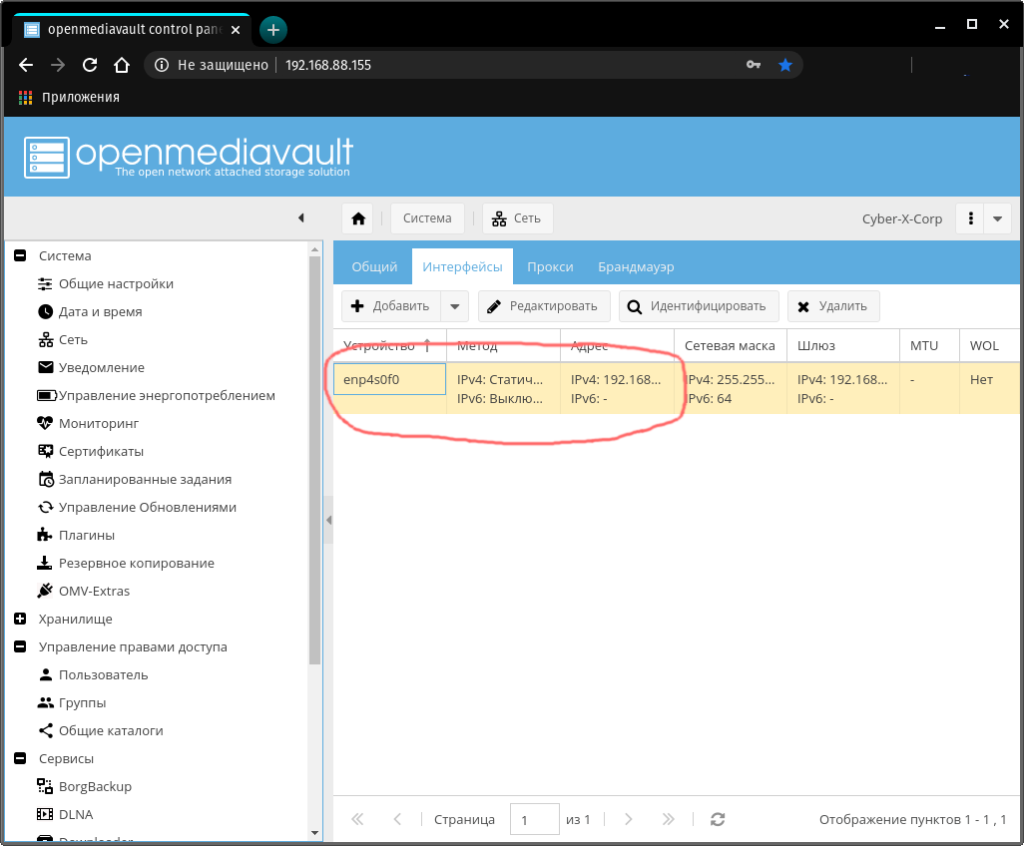
Task: Open OMV-Extras plugin settings
Action: (93, 591)
